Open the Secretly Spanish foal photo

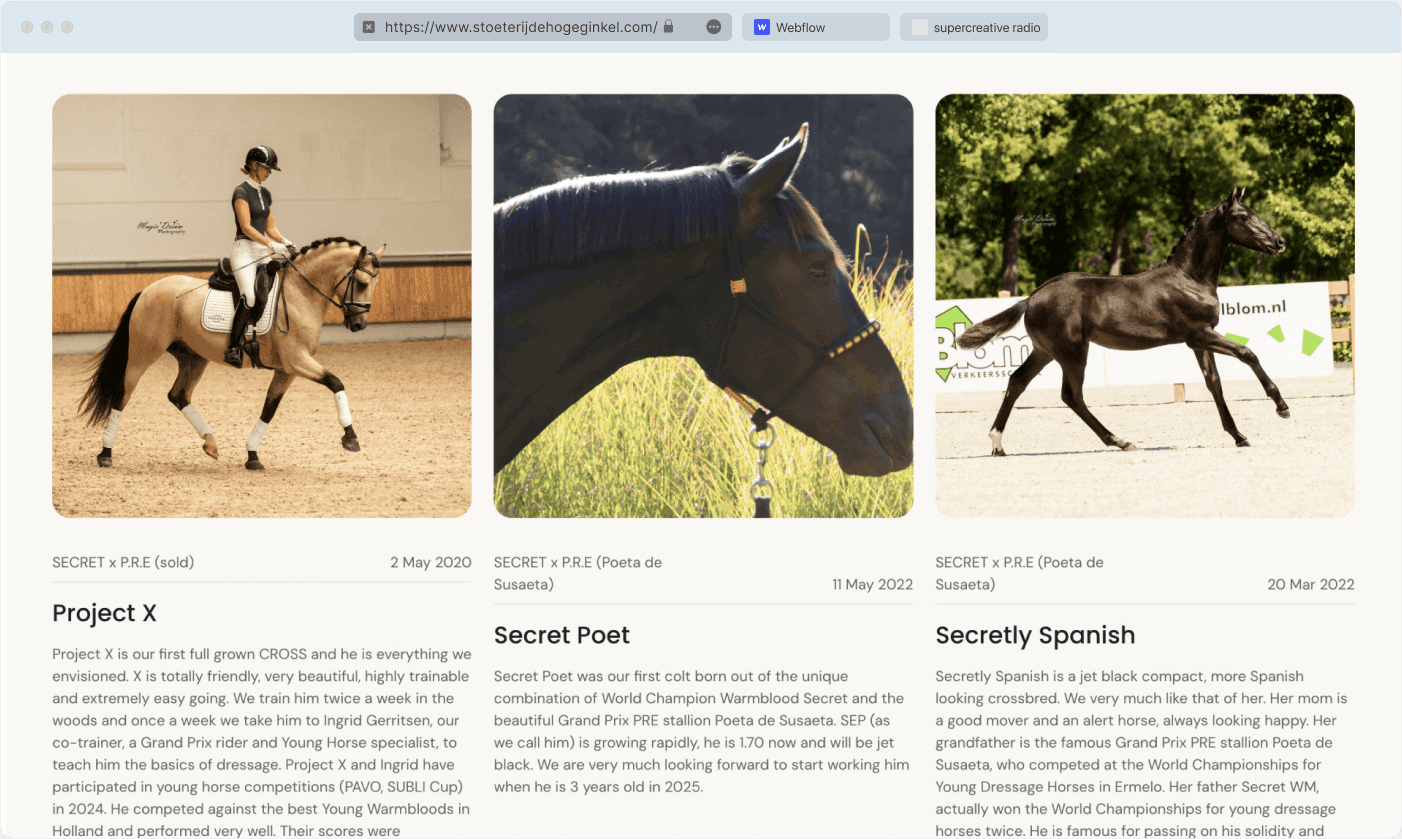click(1145, 306)
